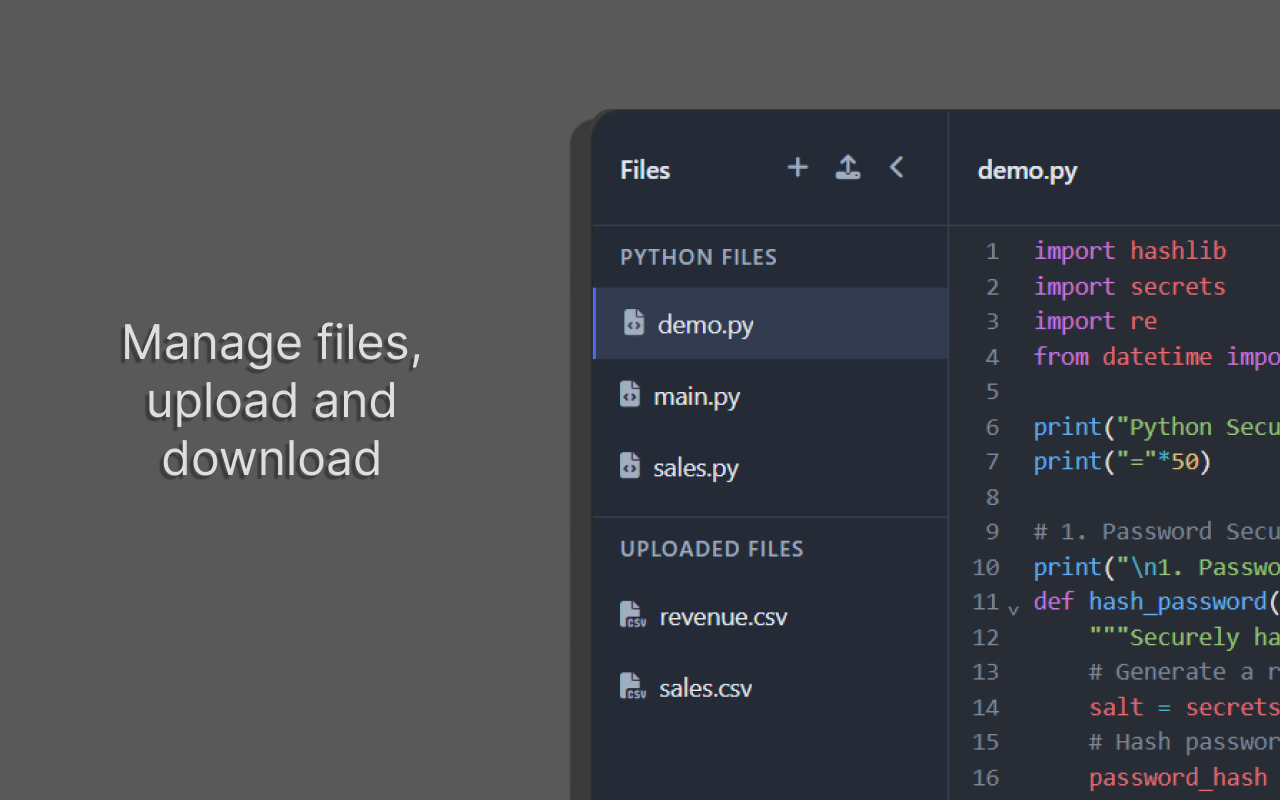Click the 'salt = secrets' code line
Image resolution: width=1280 pixels, height=800 pixels.
coord(1184,707)
